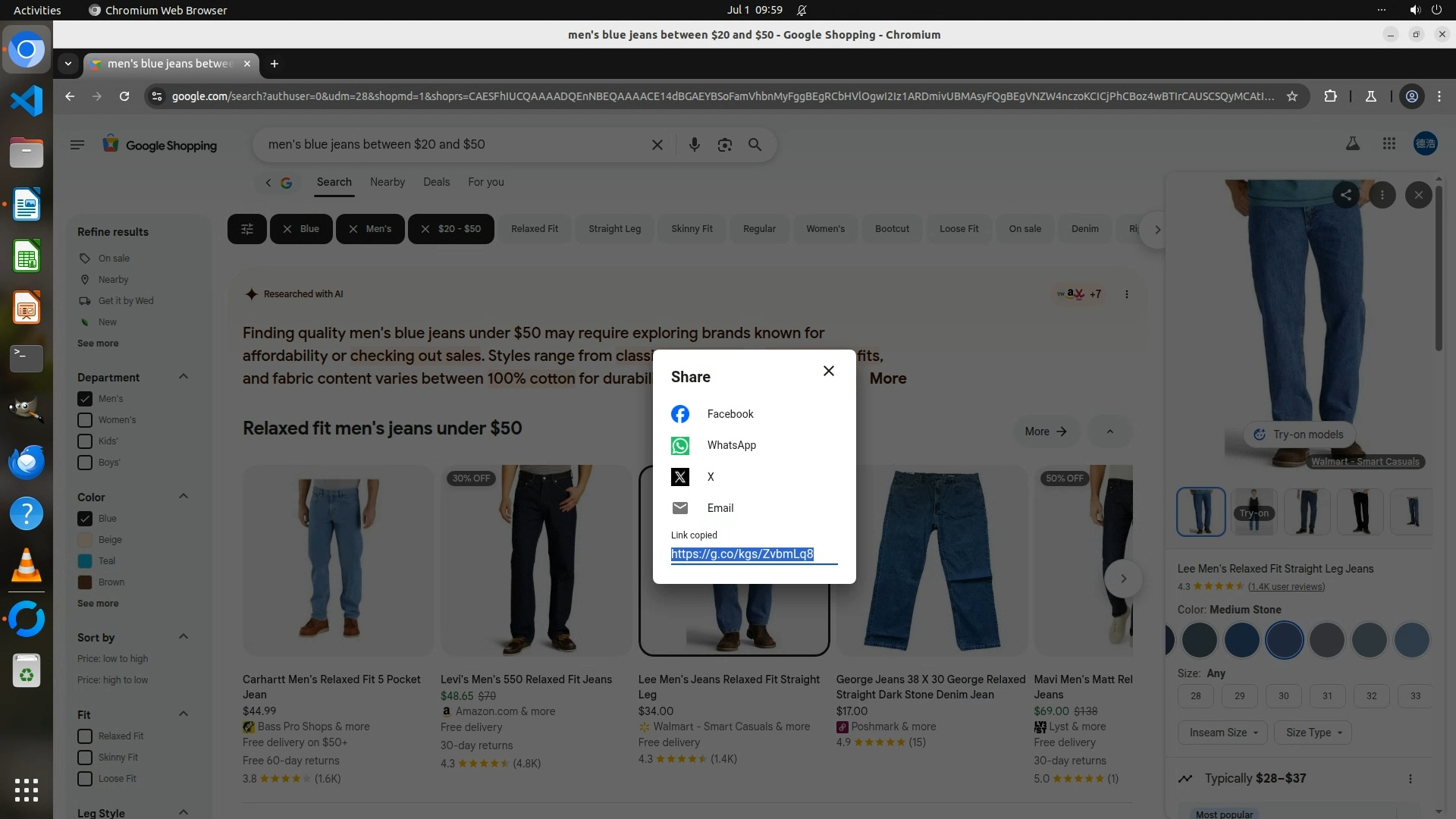Open the Google apps grid
1456x819 pixels.
pyautogui.click(x=1389, y=143)
